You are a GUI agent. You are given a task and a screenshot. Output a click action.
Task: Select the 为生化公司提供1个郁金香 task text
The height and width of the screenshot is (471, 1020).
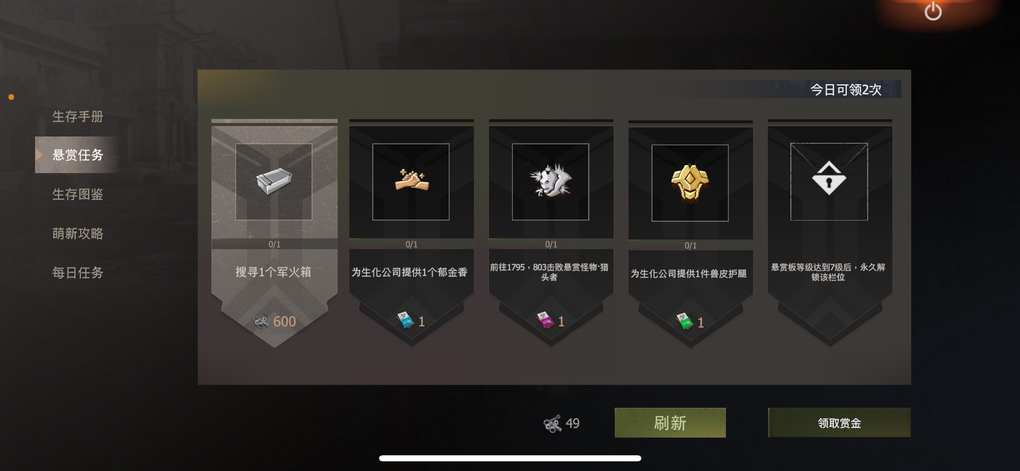(410, 273)
